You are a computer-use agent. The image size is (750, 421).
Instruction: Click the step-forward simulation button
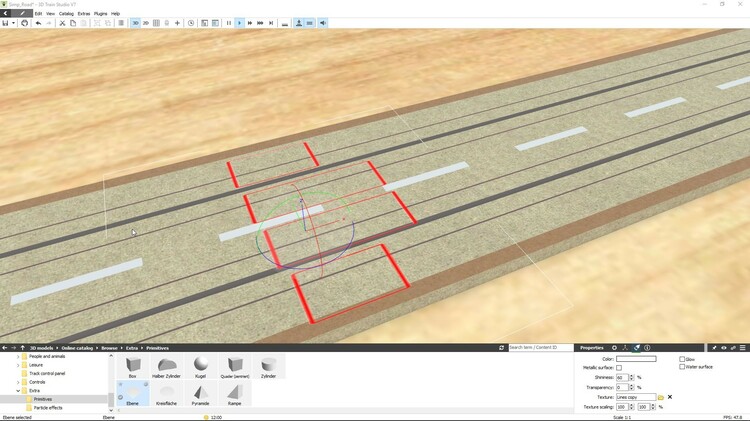[271, 23]
